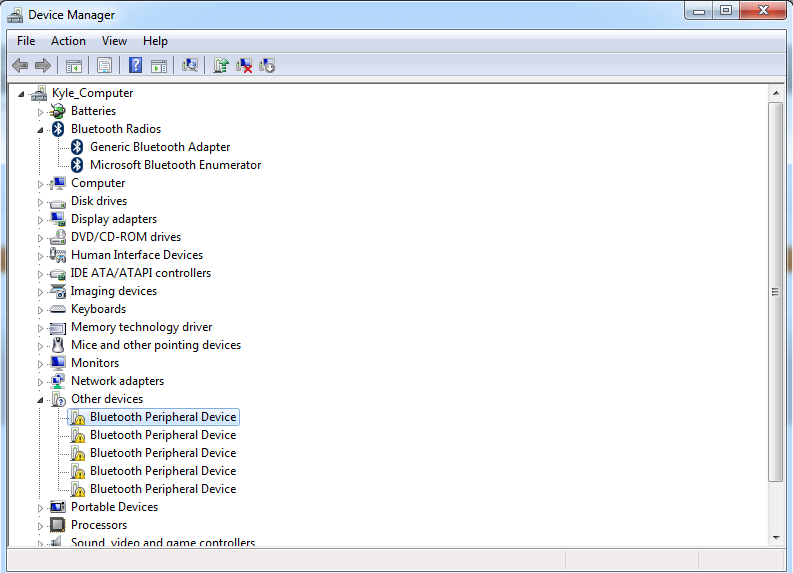Click the Keyboards category icon
The height and width of the screenshot is (573, 793).
coord(58,309)
